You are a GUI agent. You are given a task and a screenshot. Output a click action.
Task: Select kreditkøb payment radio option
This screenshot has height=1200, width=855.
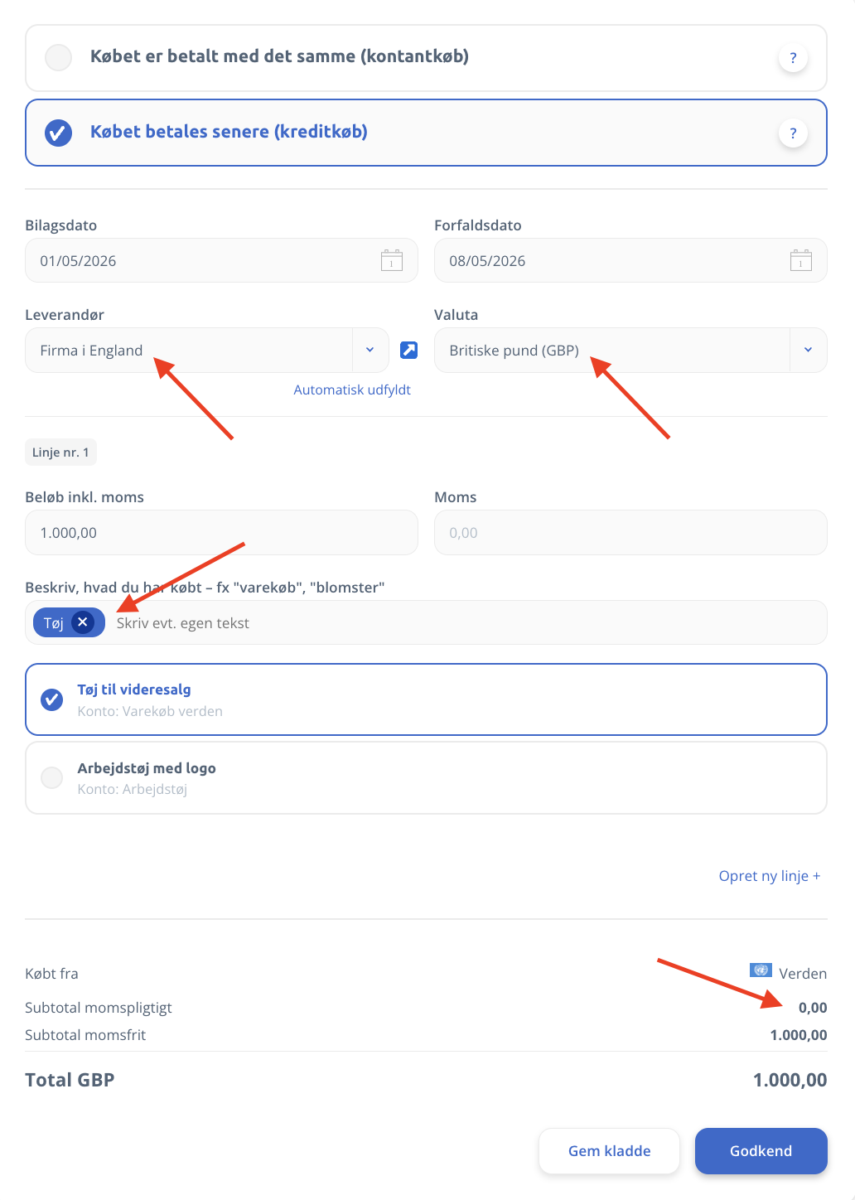pos(59,132)
